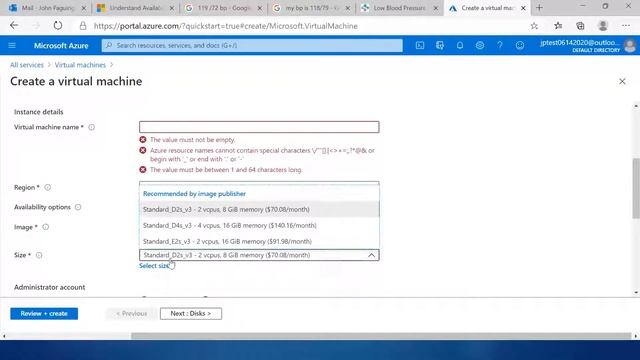Click the browser address bar URL
The width and height of the screenshot is (640, 360).
(x=226, y=26)
